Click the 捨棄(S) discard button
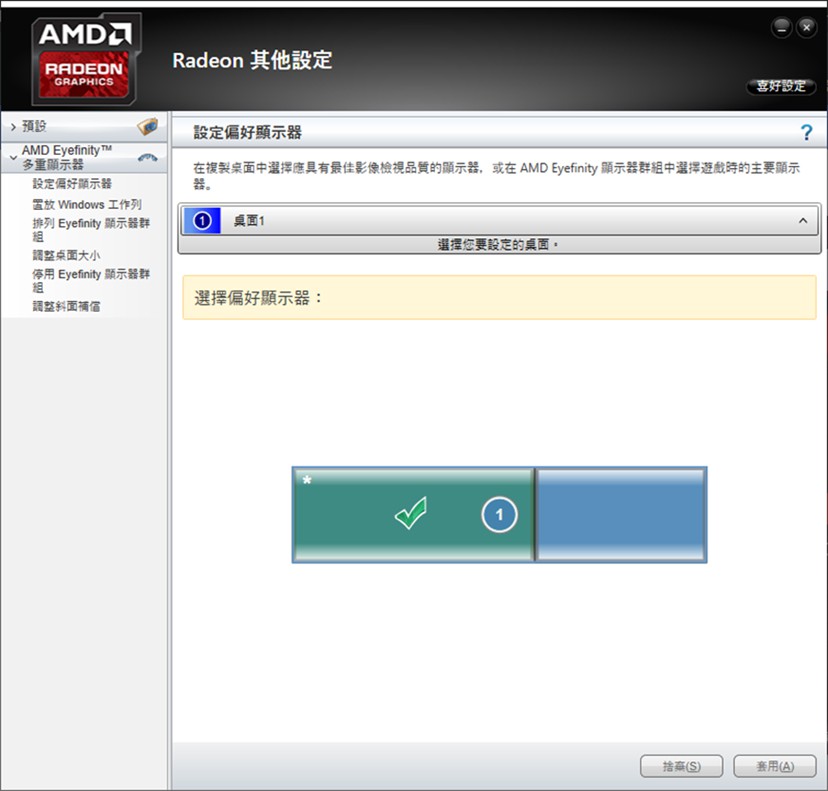Screen dimensions: 828x791 [681, 766]
